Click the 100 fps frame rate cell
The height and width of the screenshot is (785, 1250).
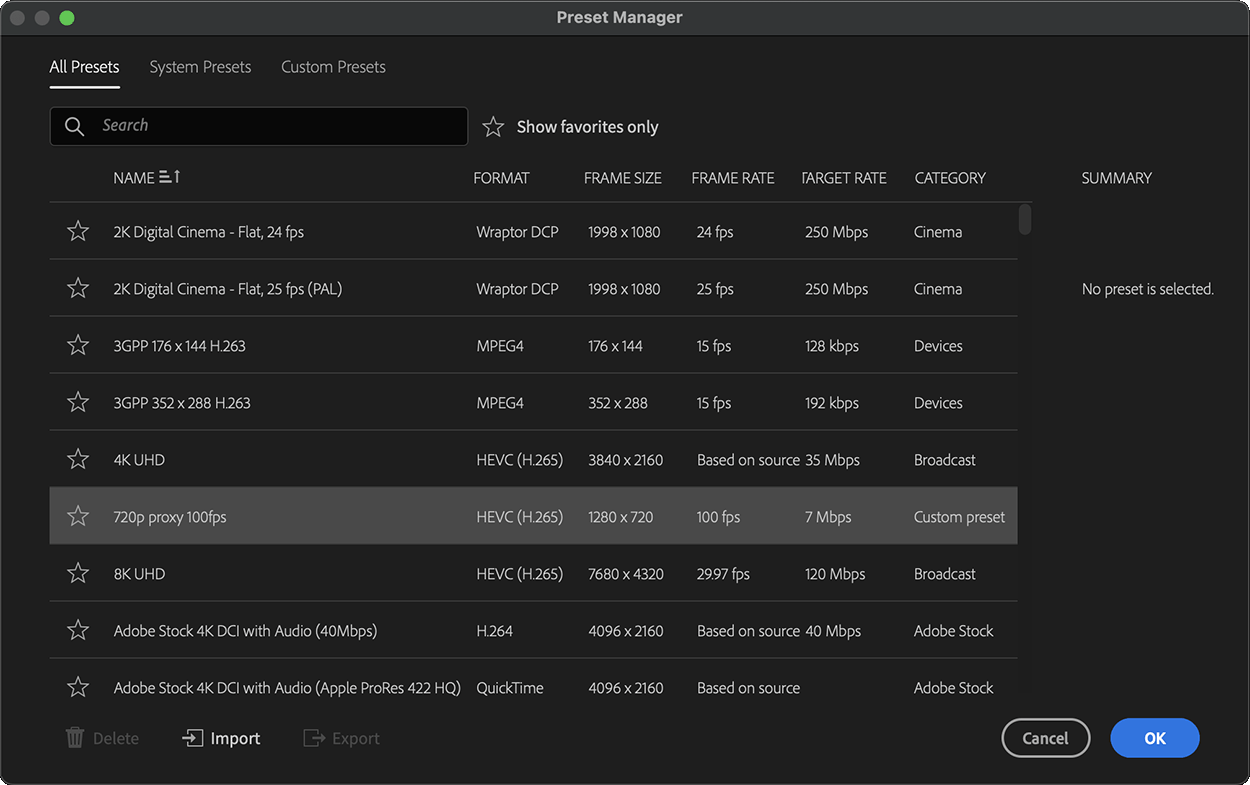click(x=719, y=517)
